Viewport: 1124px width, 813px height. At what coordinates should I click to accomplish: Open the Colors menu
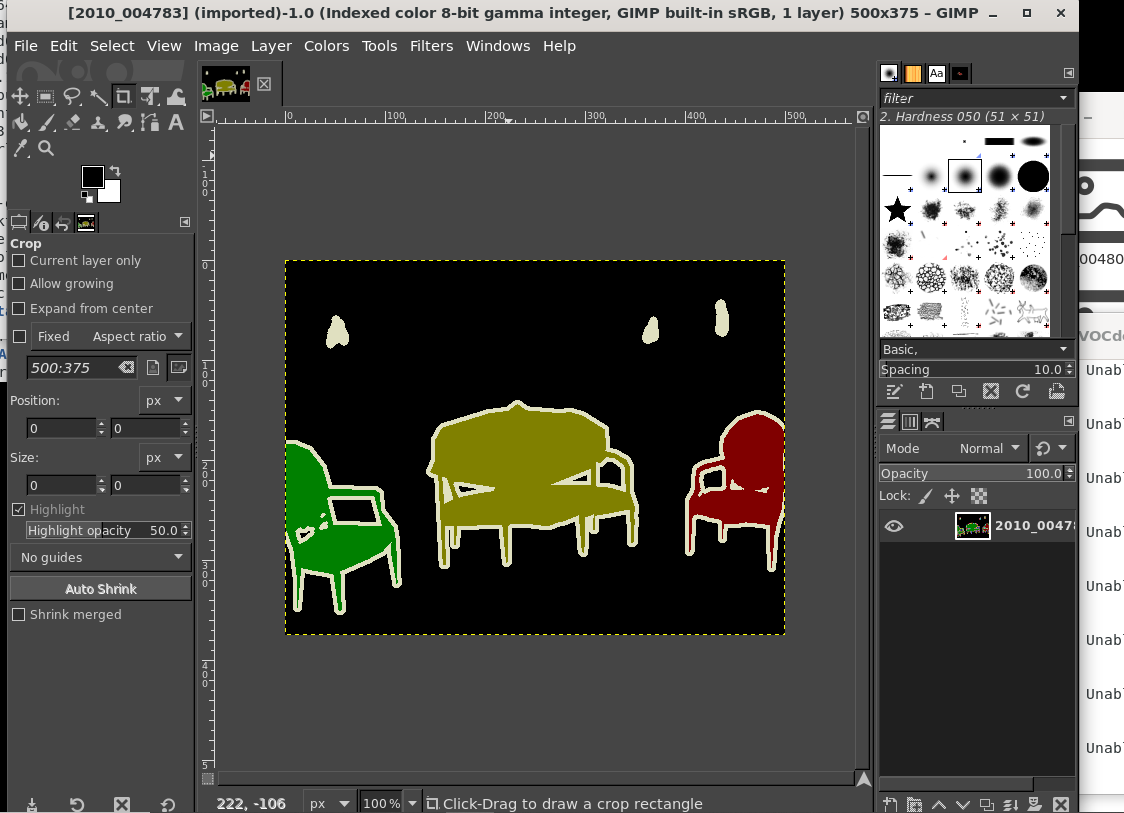[326, 46]
